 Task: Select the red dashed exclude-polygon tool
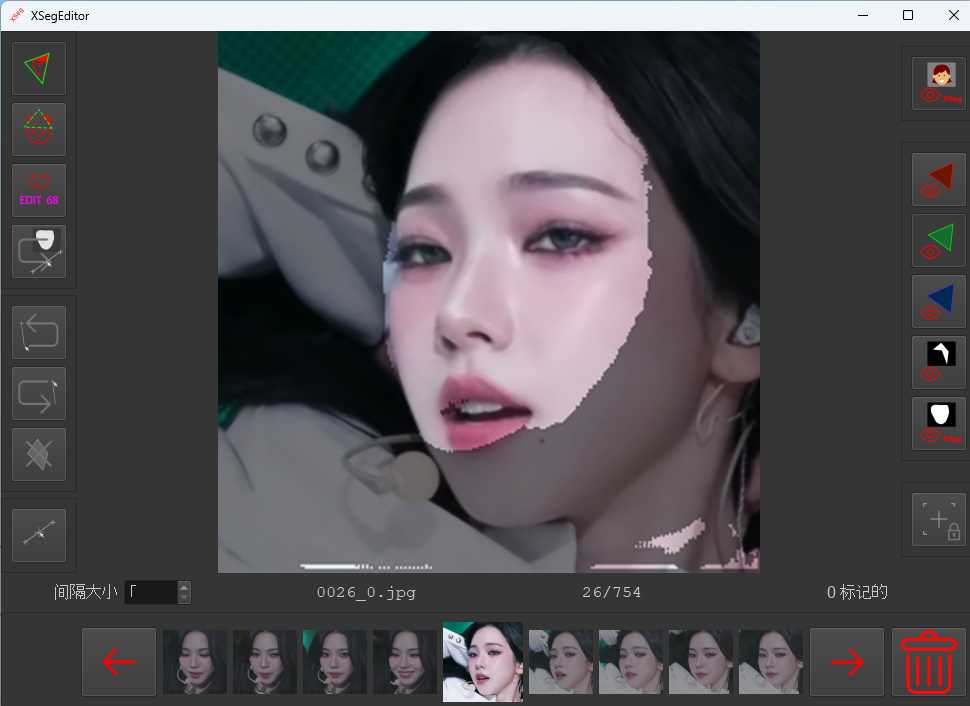[38, 129]
